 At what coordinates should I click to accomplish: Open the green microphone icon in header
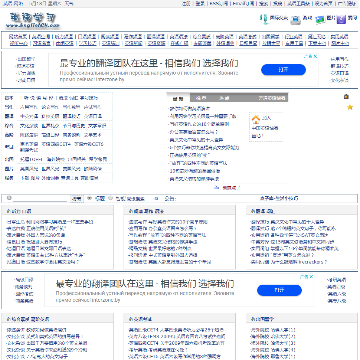pyautogui.click(x=264, y=19)
